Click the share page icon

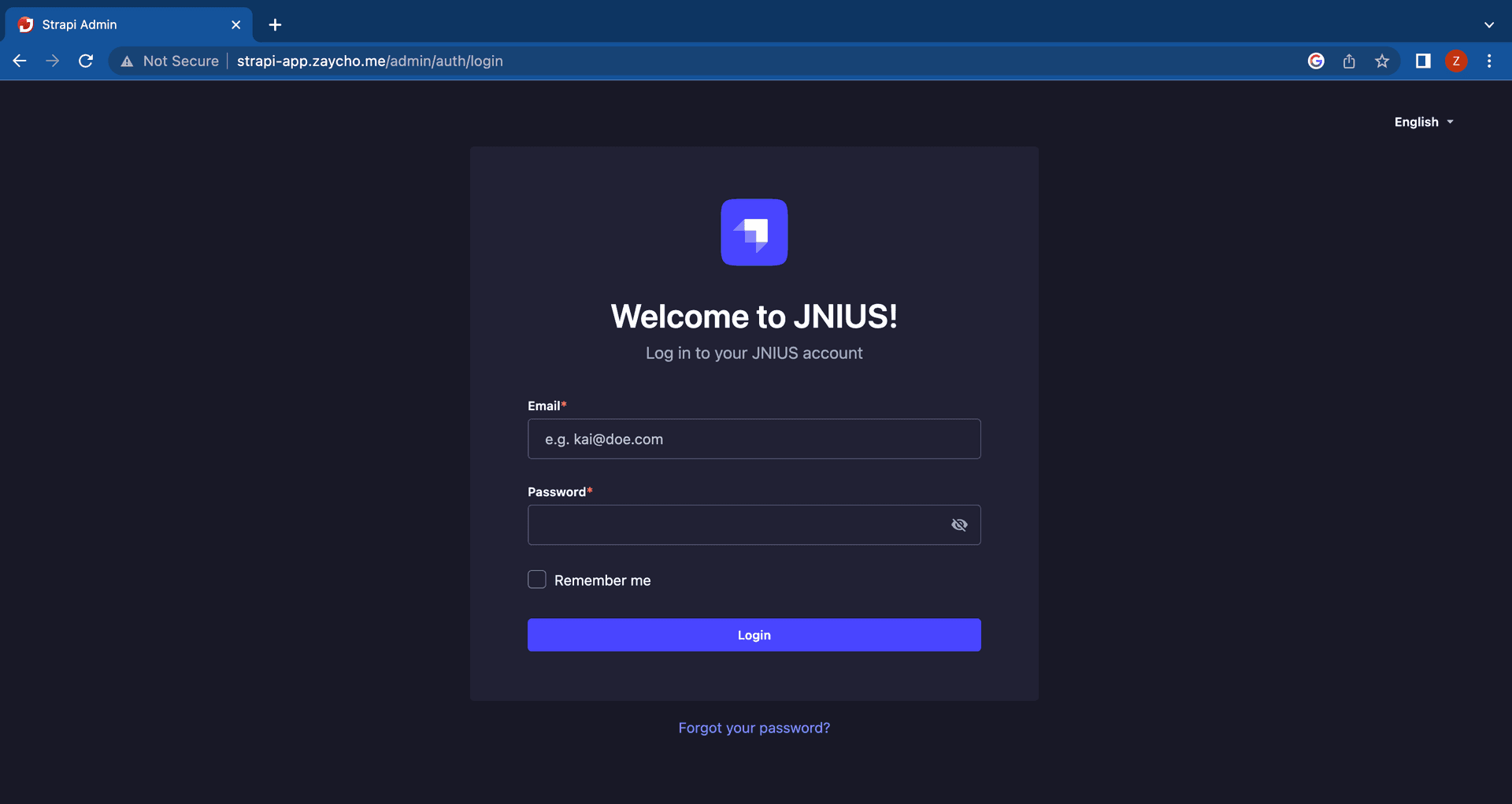point(1349,61)
